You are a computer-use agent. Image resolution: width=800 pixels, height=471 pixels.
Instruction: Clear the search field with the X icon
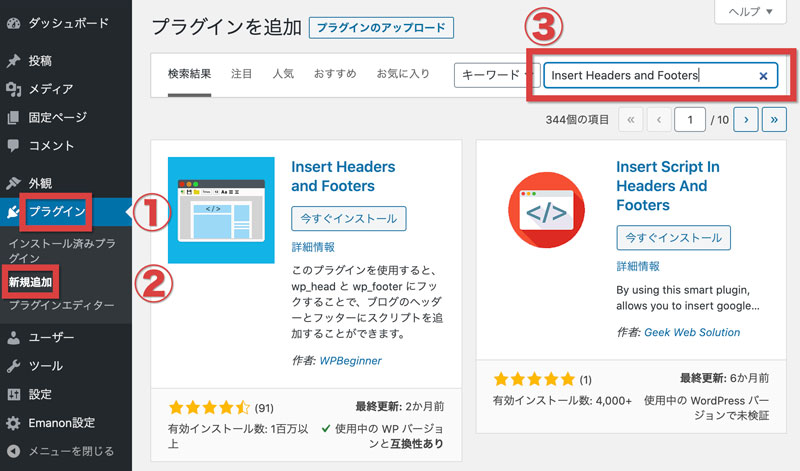pyautogui.click(x=763, y=76)
